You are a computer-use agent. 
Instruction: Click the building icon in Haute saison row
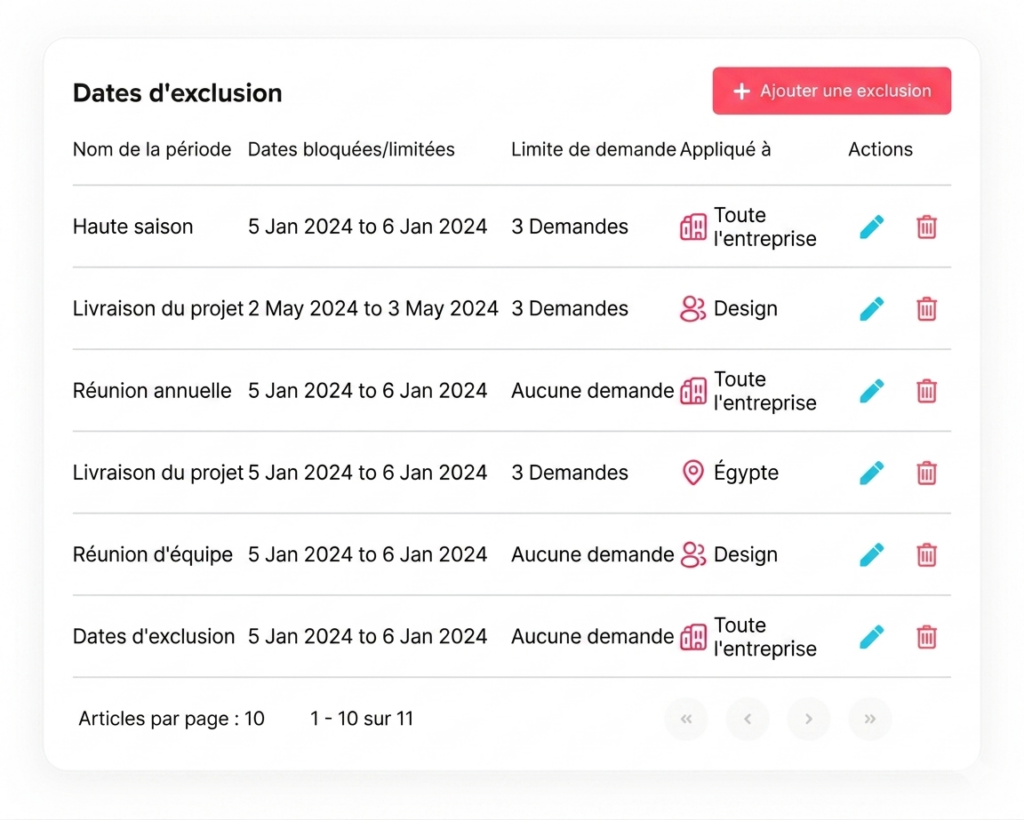693,227
